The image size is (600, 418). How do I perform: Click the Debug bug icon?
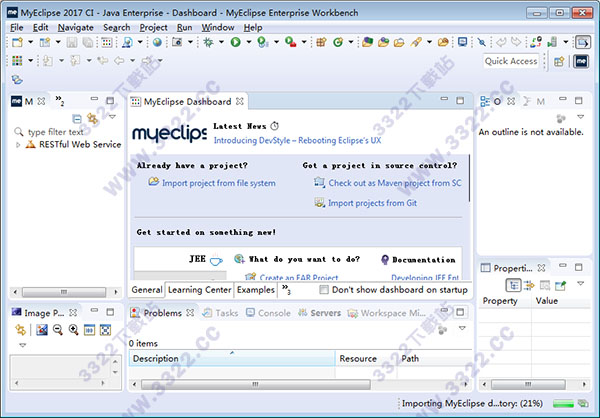pos(208,42)
